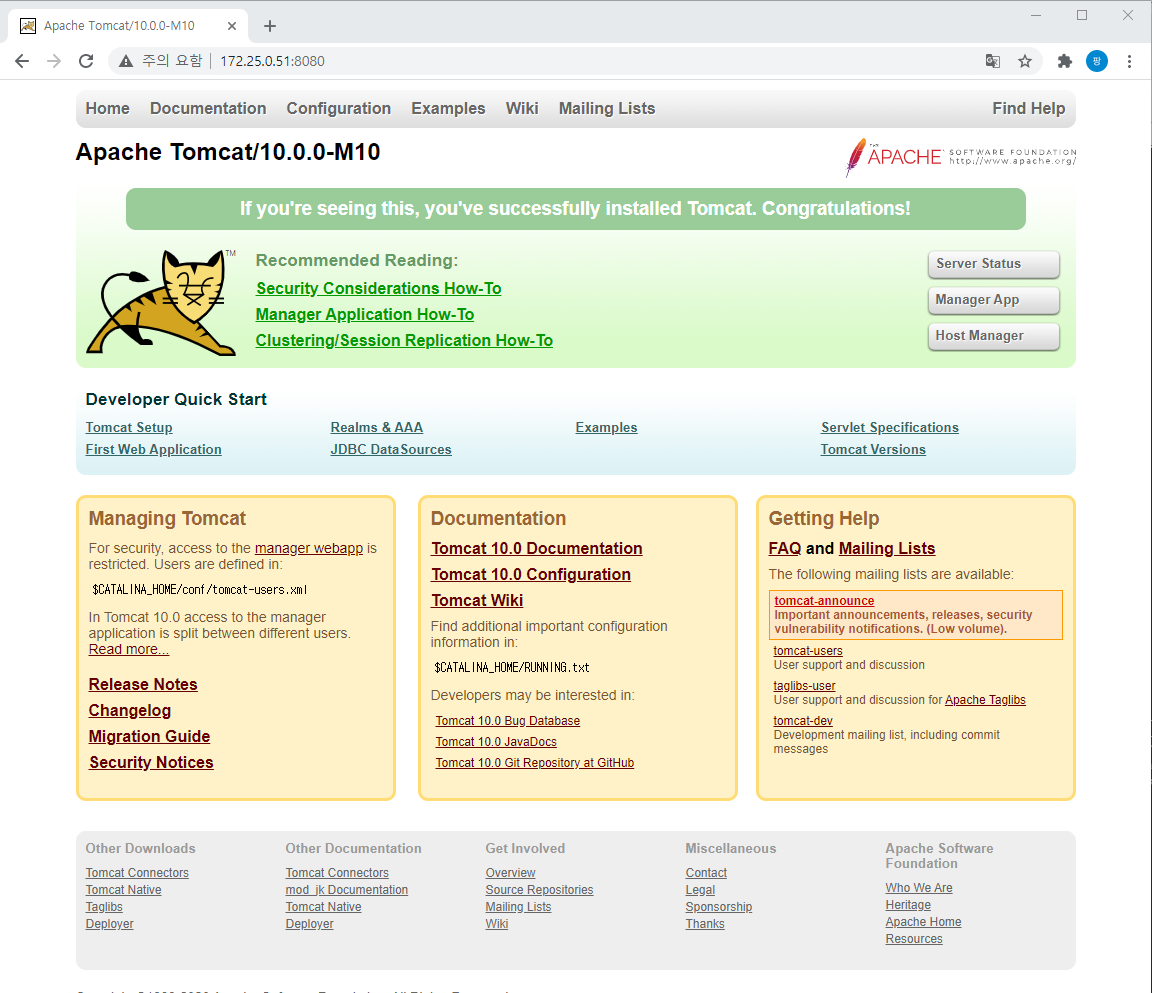
Task: Open Tomcat 10.0 Git Repository at GitHub
Action: [534, 763]
